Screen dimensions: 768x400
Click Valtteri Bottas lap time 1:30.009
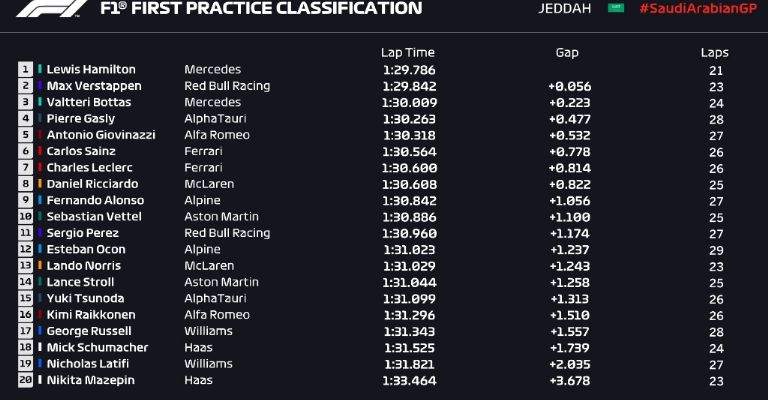pyautogui.click(x=408, y=102)
